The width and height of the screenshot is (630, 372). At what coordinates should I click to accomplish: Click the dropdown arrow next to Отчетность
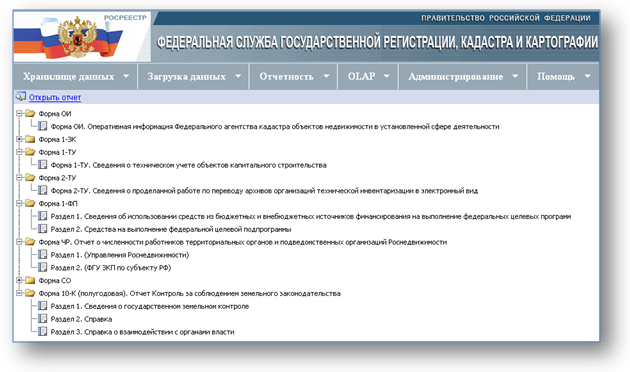(x=326, y=76)
